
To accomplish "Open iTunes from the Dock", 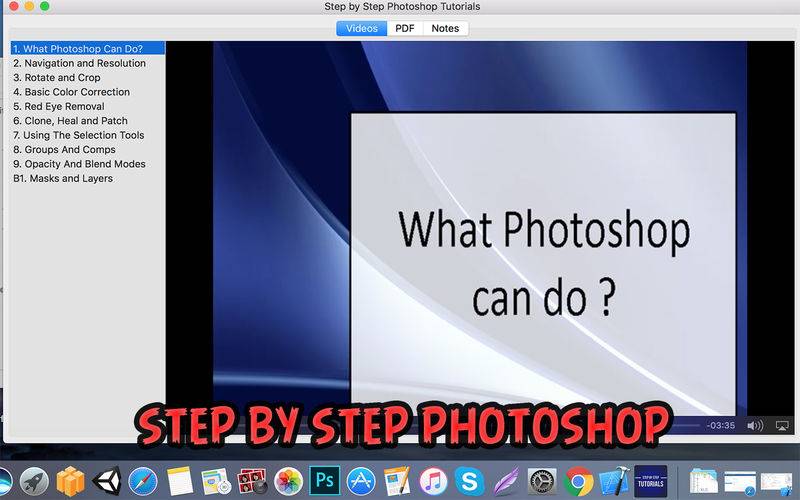I will pyautogui.click(x=433, y=481).
